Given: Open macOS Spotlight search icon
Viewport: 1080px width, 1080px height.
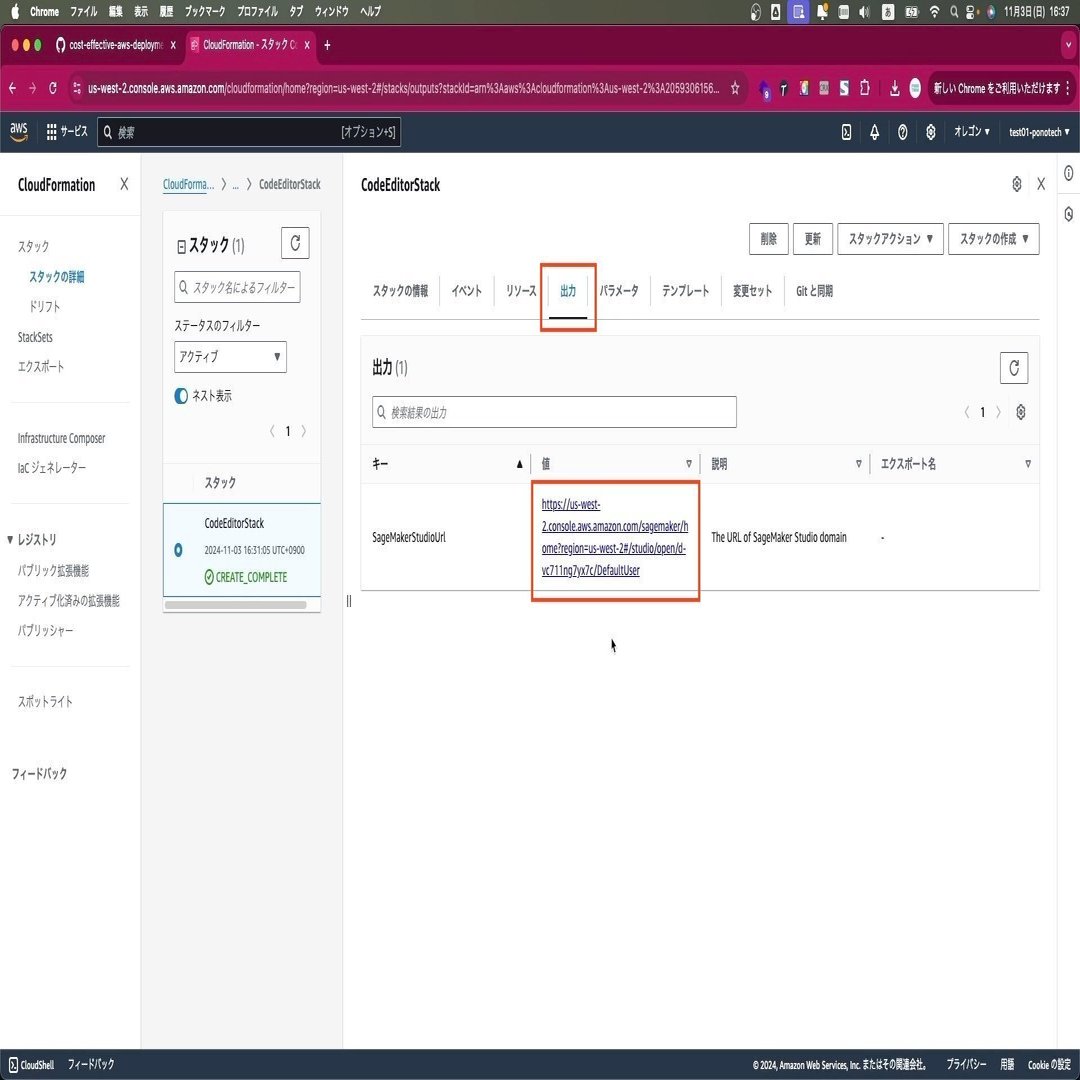Looking at the screenshot, I should pos(954,12).
